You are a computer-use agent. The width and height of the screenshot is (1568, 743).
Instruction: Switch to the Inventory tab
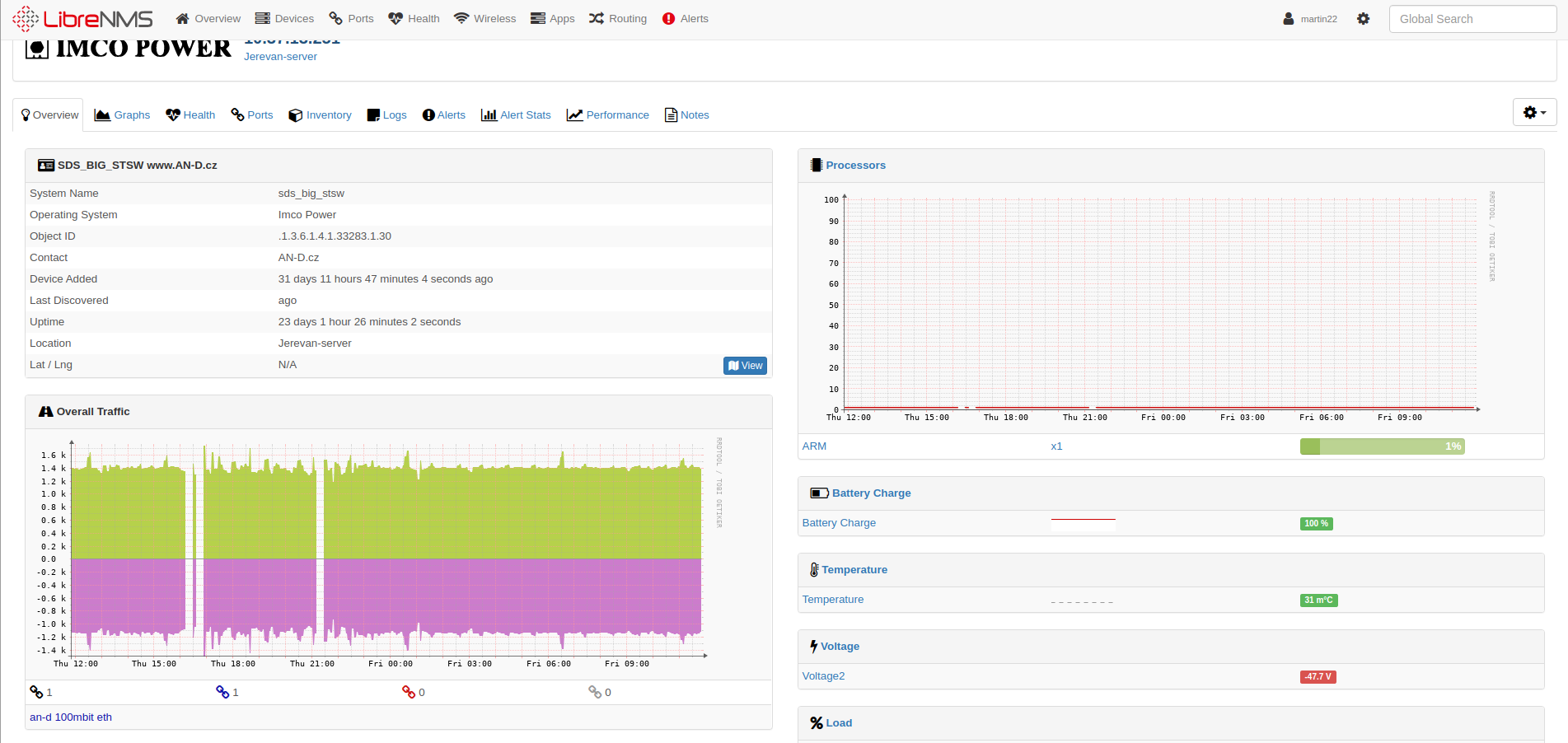point(320,115)
